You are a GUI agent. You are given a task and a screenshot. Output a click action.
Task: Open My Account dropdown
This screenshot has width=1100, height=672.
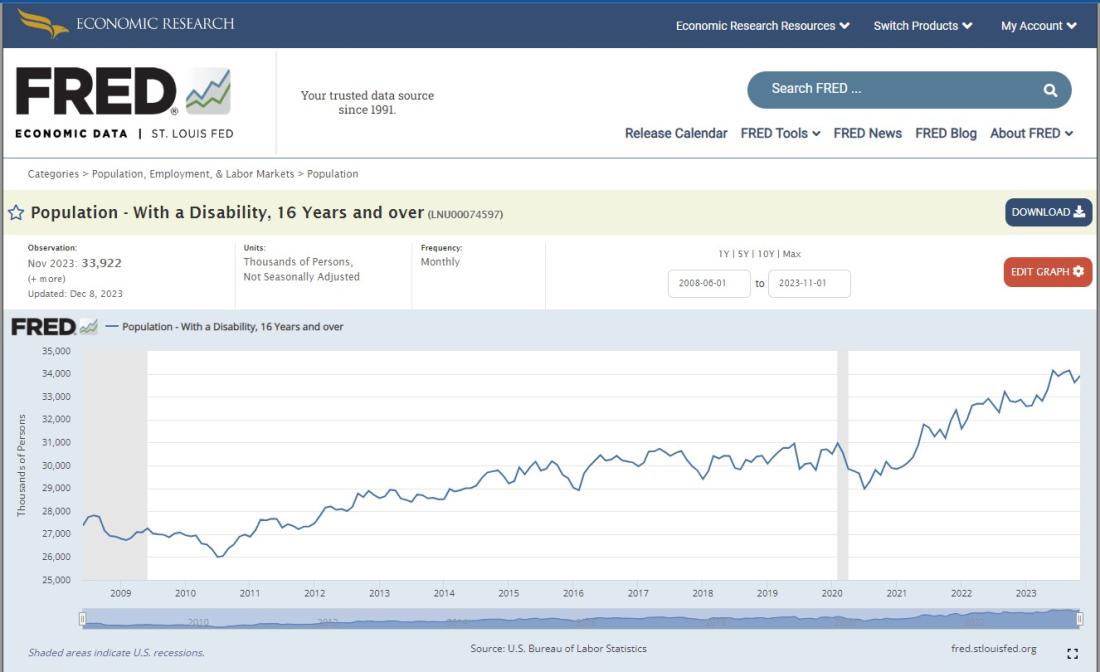(x=1038, y=26)
